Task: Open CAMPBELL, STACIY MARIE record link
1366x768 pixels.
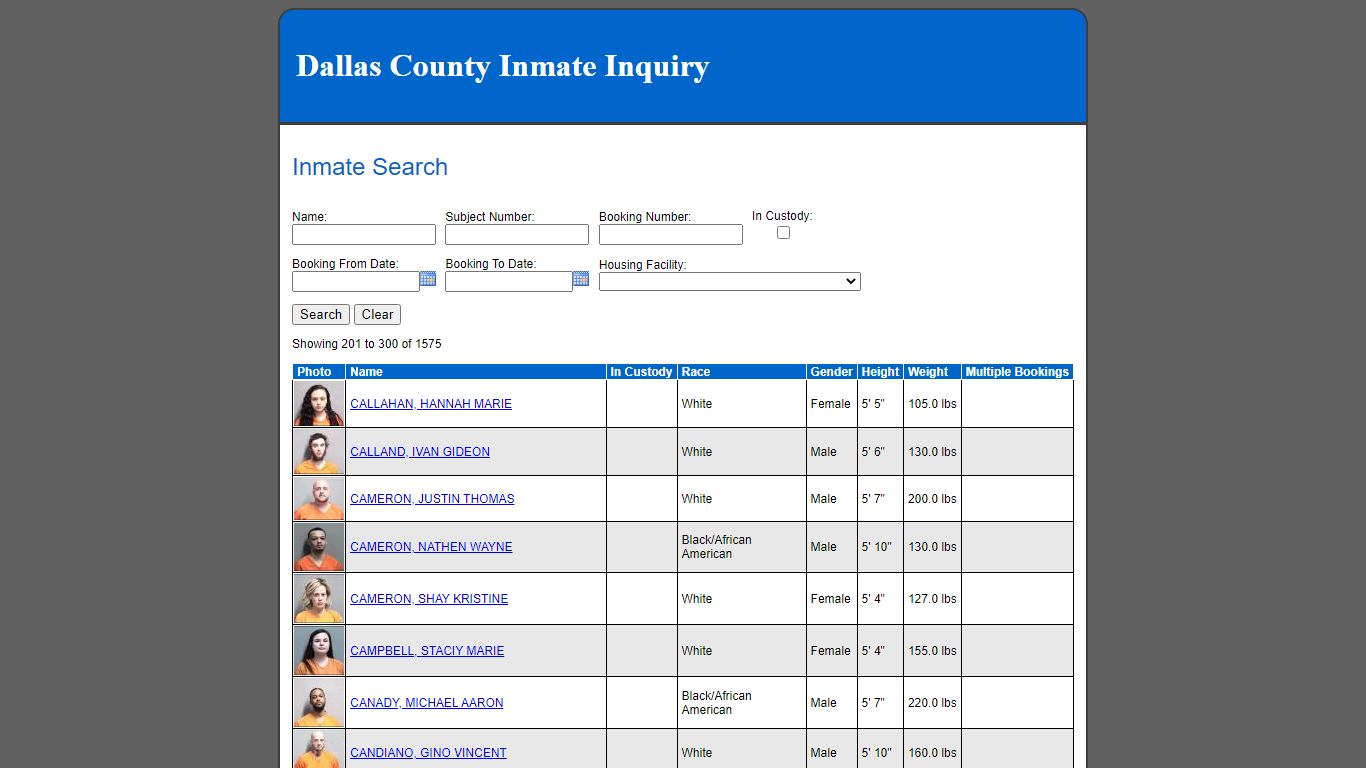Action: tap(427, 651)
